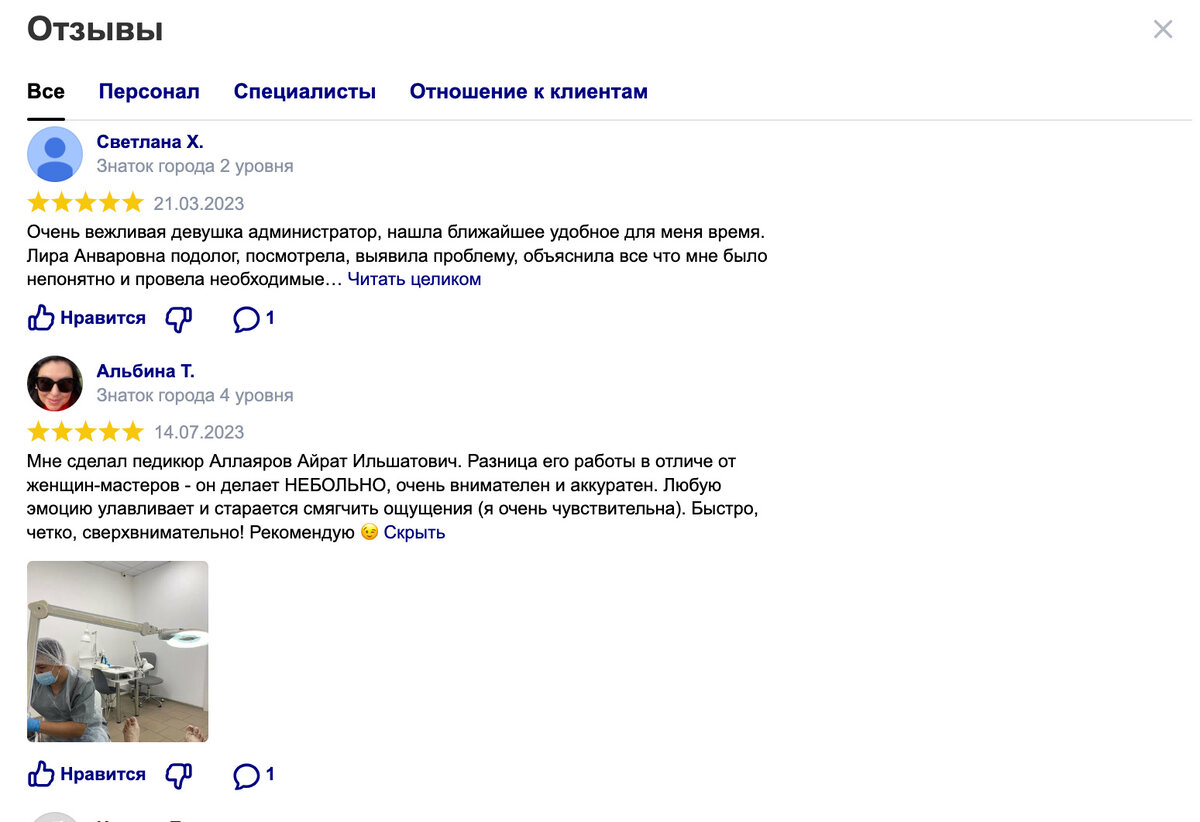The height and width of the screenshot is (822, 1200).
Task: Collapse Альбина Т.'s review with Скрыть
Action: point(415,532)
